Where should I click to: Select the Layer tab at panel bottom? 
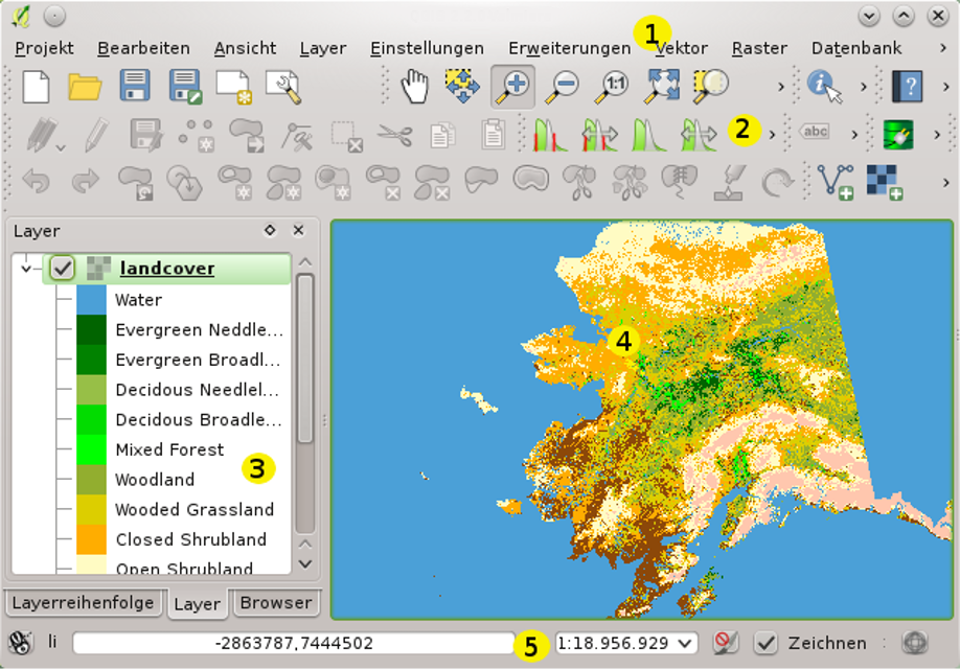point(197,604)
